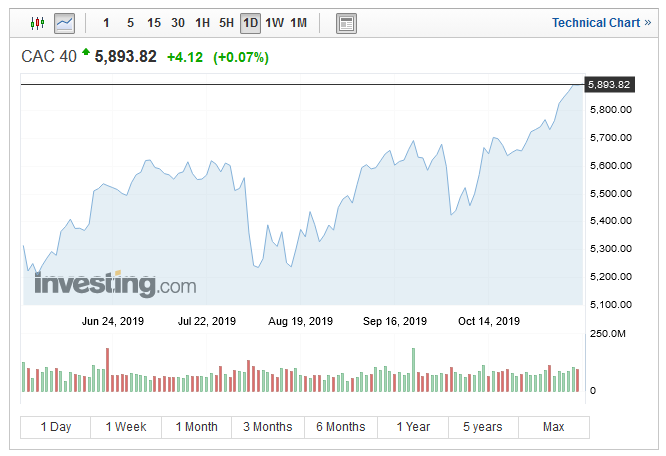Set interval to 1 minute
666x456 pixels.
pyautogui.click(x=106, y=23)
